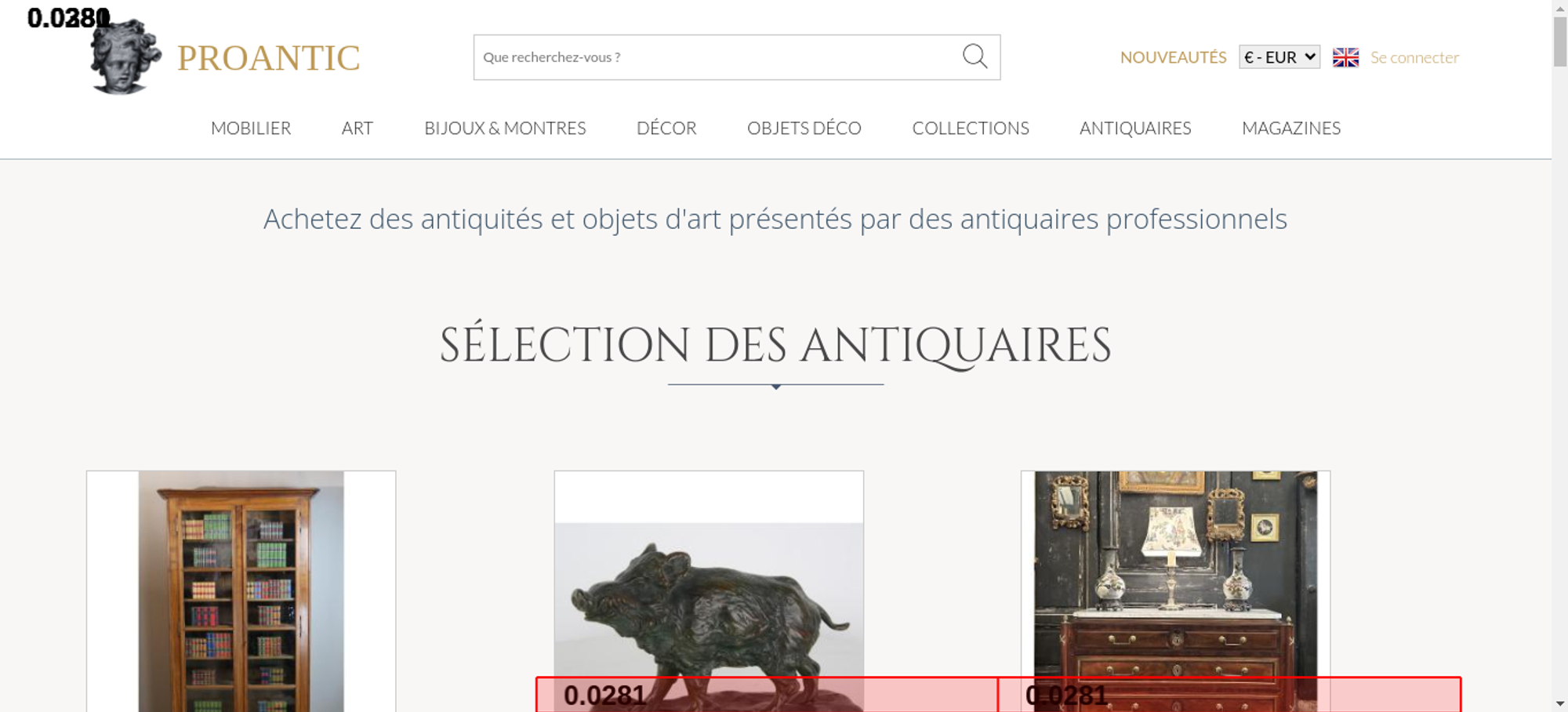1568x712 pixels.
Task: Click the Proantic cherub head logo
Action: (124, 57)
